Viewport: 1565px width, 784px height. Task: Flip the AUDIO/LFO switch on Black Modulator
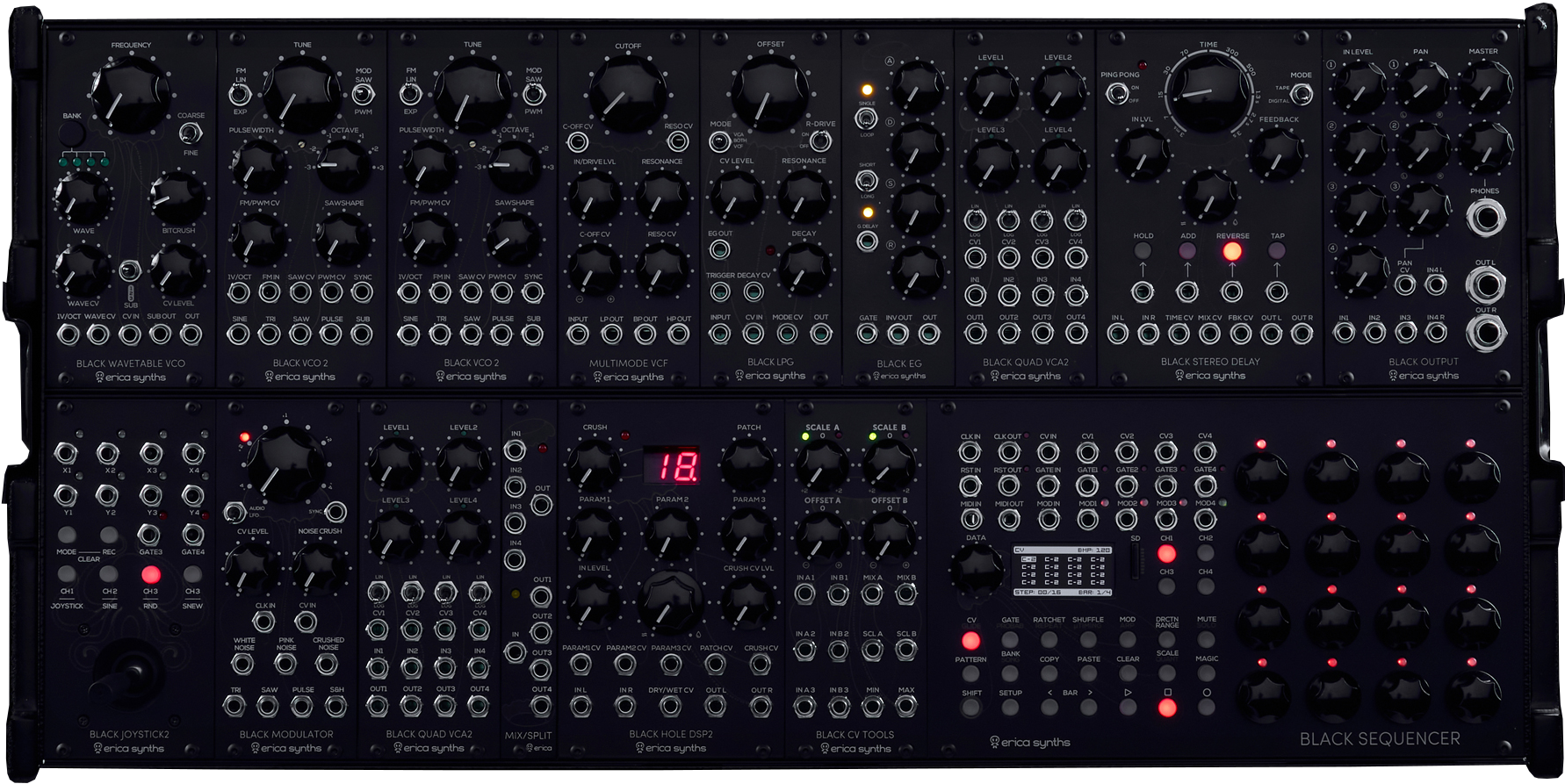click(x=234, y=513)
